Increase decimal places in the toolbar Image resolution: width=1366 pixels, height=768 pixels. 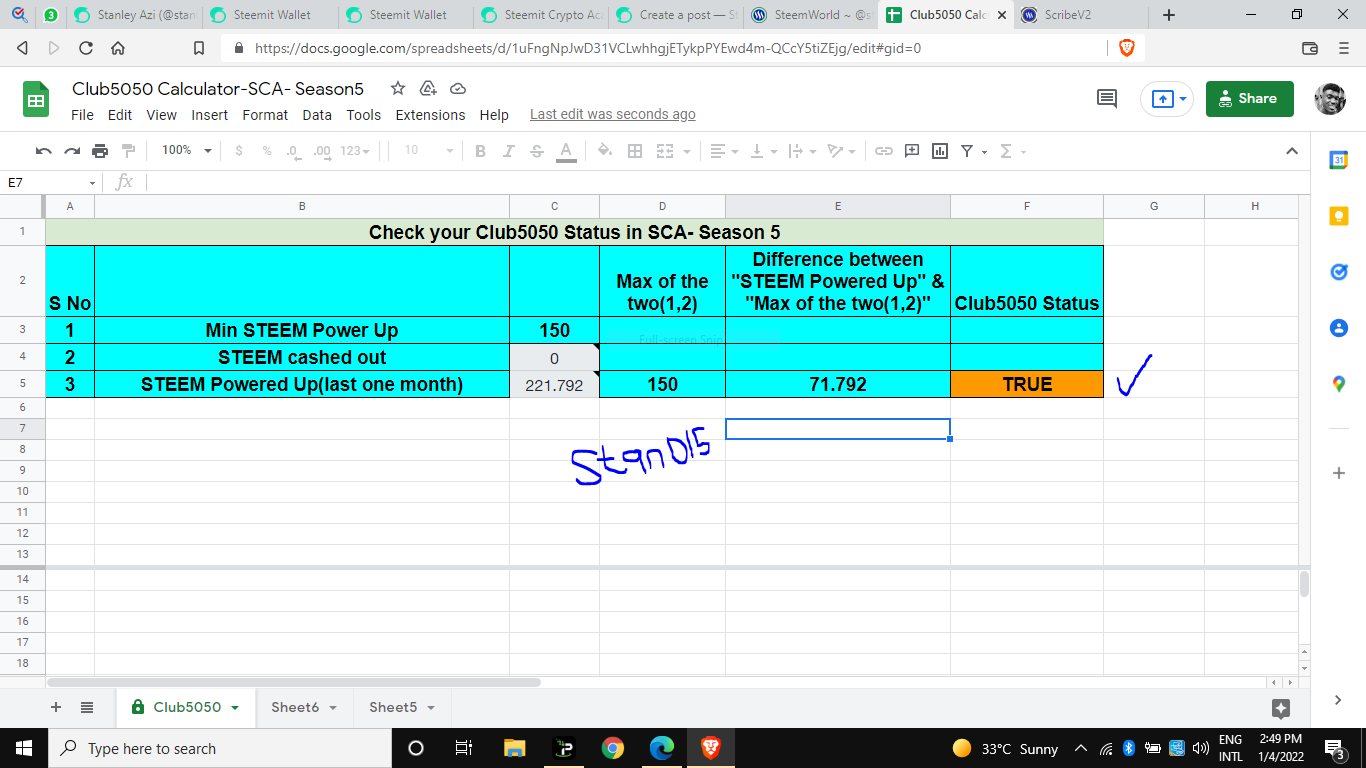click(322, 151)
